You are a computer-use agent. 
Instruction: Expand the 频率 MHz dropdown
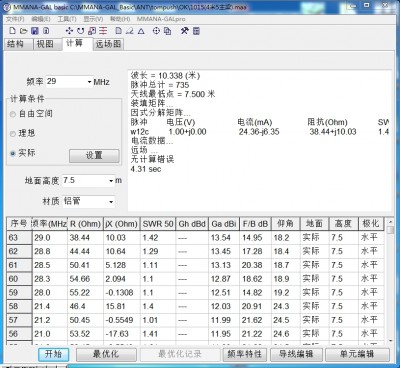tap(89, 82)
